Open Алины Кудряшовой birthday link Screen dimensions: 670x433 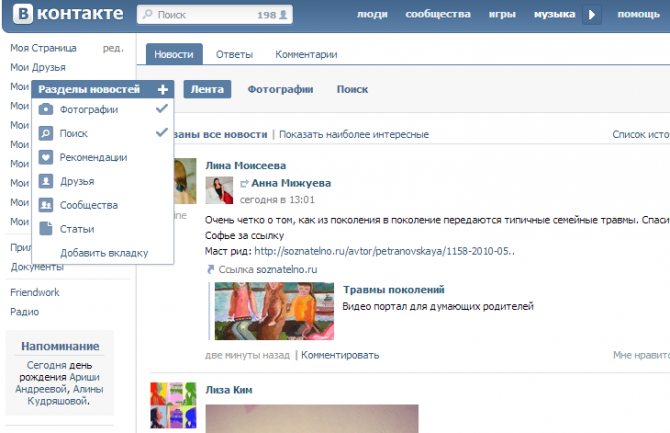coord(65,395)
